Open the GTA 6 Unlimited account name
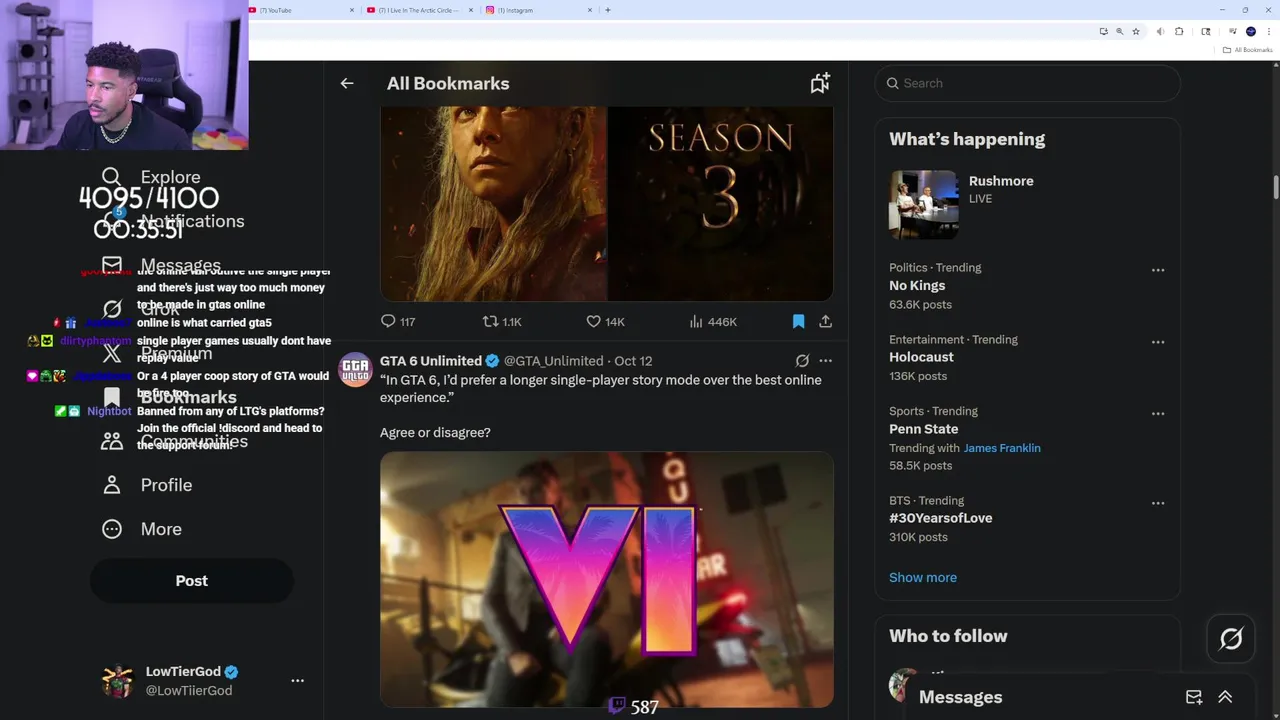This screenshot has height=720, width=1280. [431, 361]
